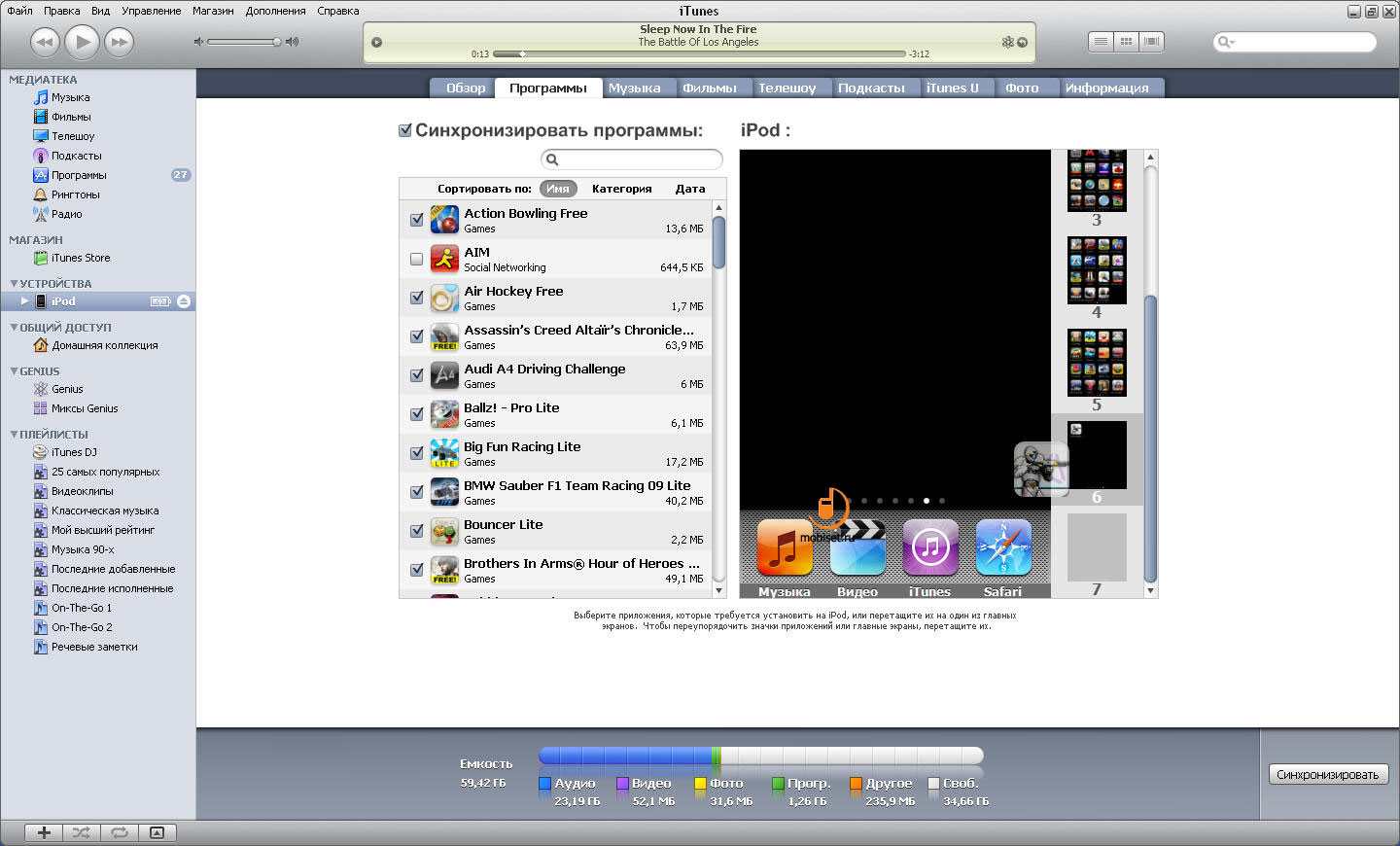Open Речевые заметки playlist
The height and width of the screenshot is (846, 1400).
click(x=94, y=647)
